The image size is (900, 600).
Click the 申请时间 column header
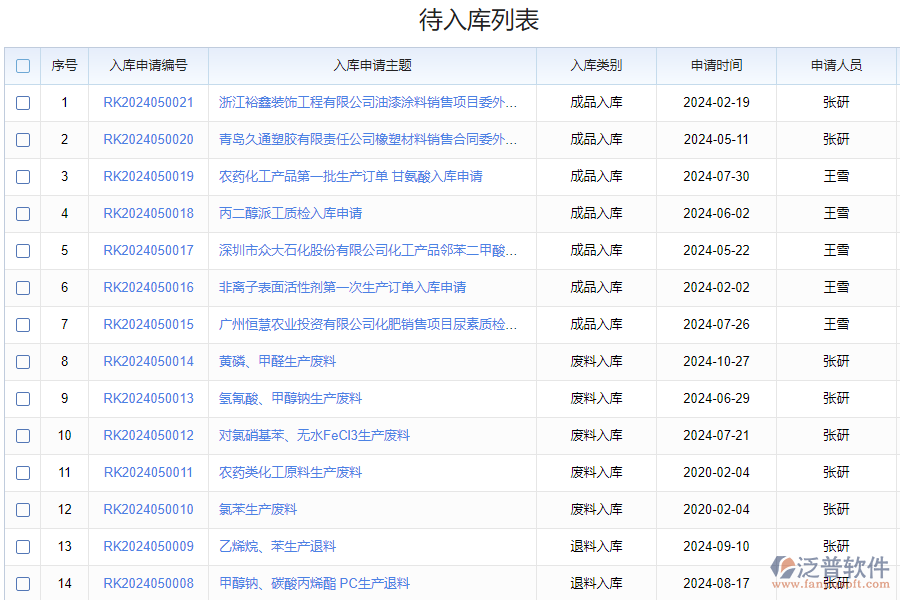click(x=714, y=65)
